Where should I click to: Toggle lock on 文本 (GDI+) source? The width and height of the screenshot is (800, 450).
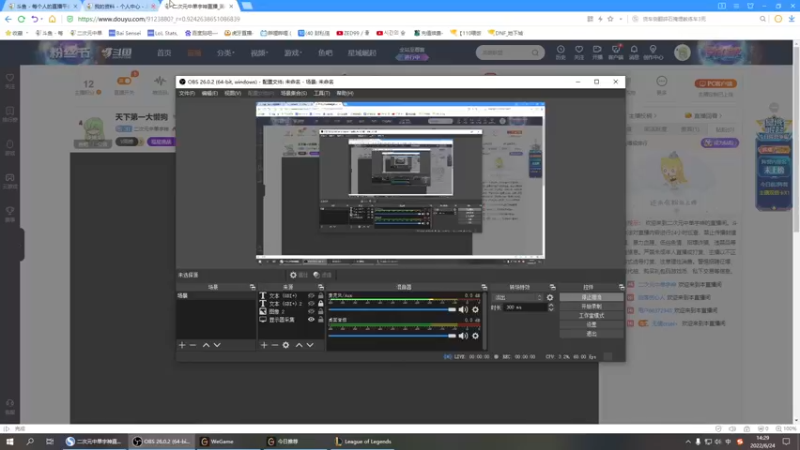coord(320,296)
